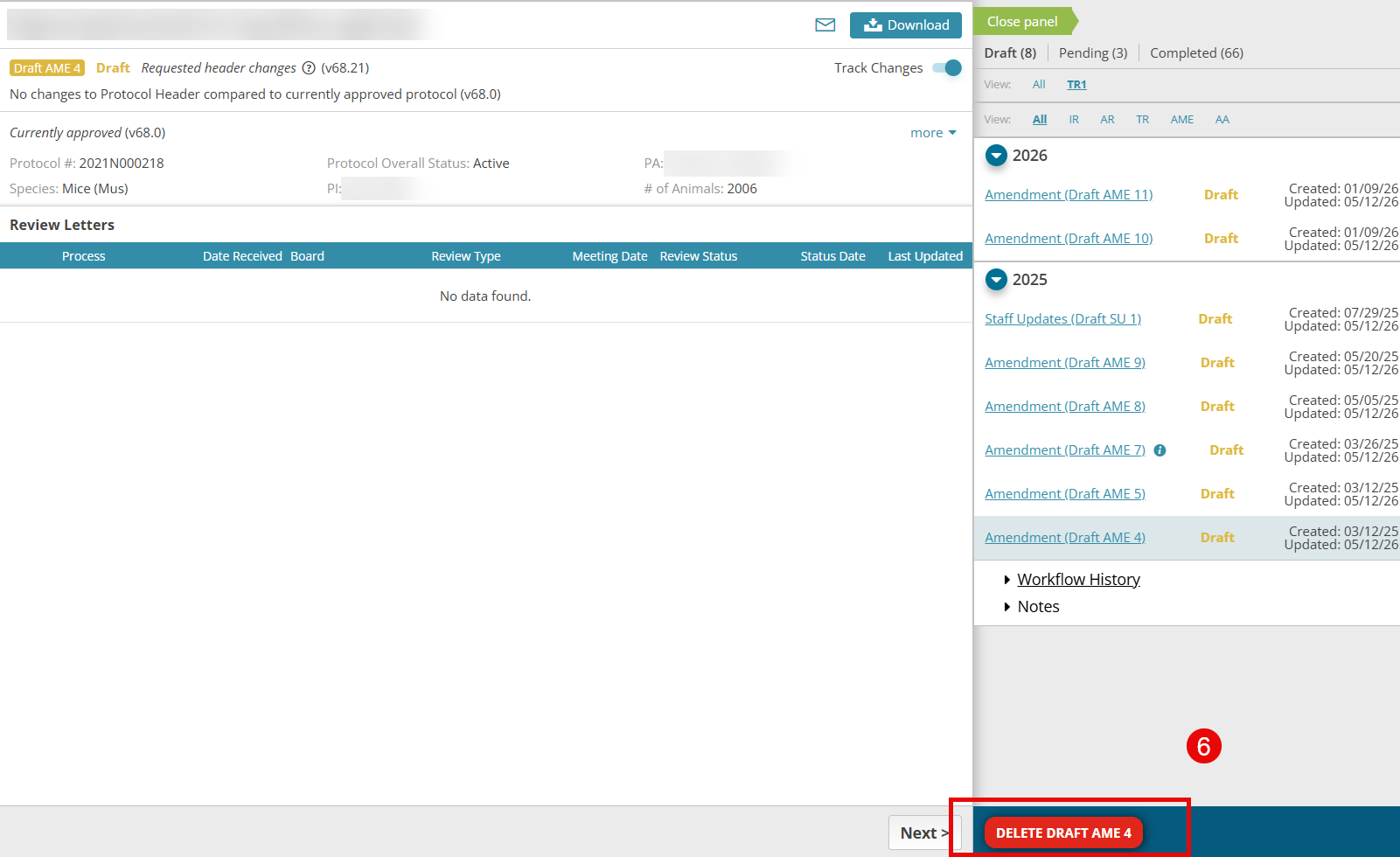Turn off the Track Changes toggle
The width and height of the screenshot is (1400, 857).
point(947,68)
